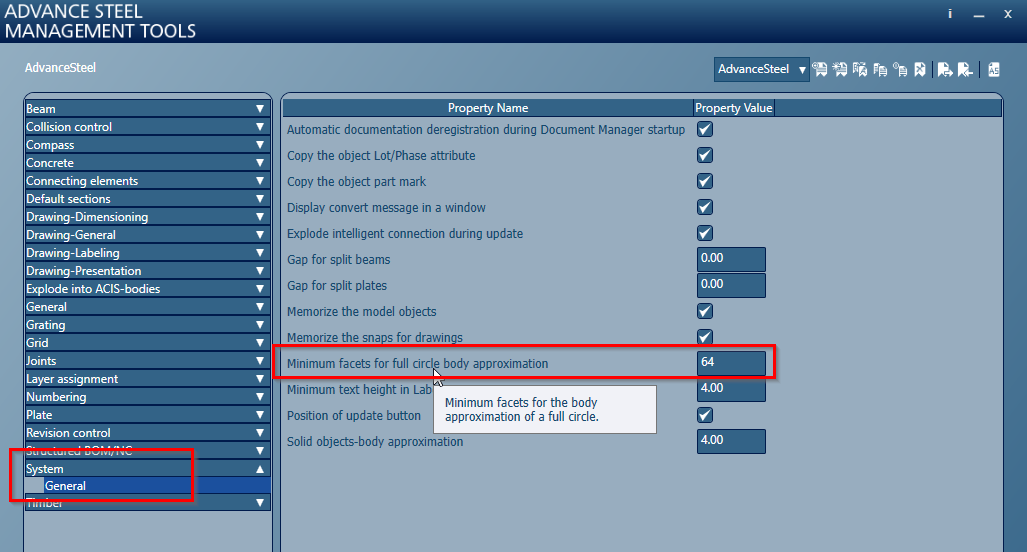
Task: Click the Gap for split plates value field
Action: point(731,285)
